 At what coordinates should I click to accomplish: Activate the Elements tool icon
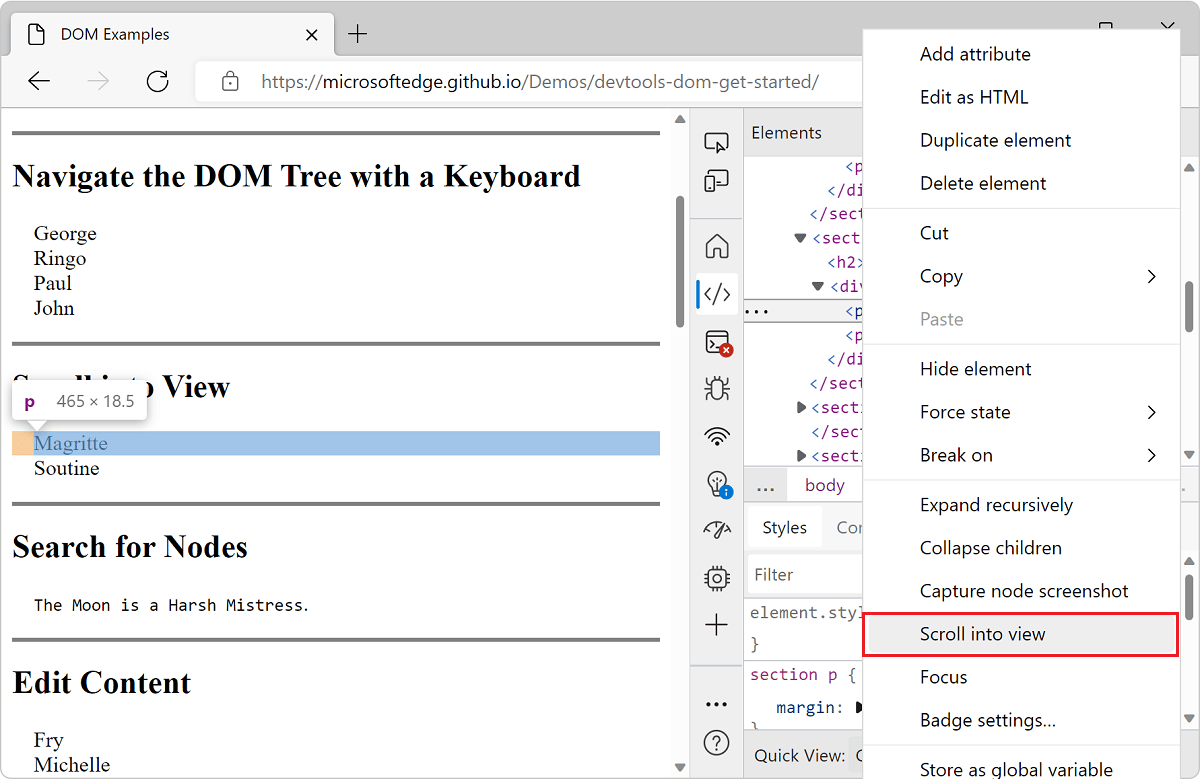pos(716,293)
